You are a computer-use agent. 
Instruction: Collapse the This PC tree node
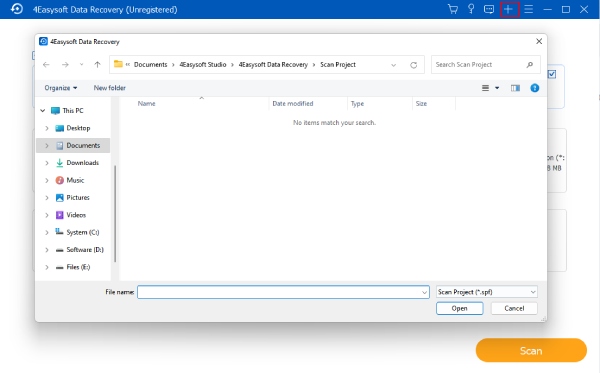42,111
